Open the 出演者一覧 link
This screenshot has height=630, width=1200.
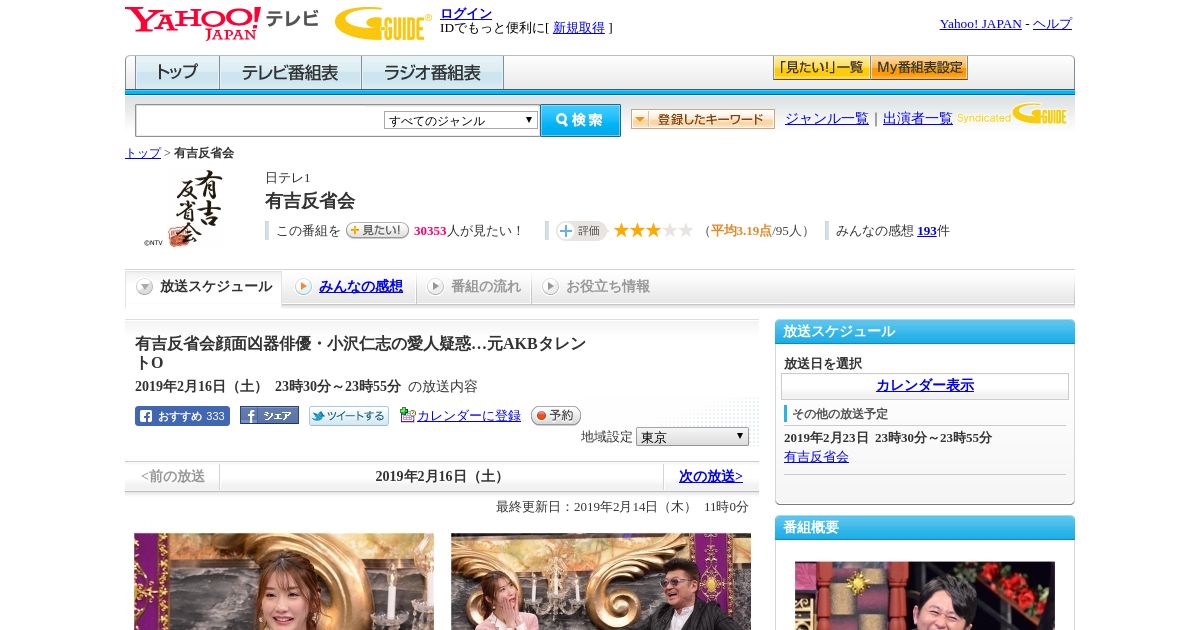[918, 118]
